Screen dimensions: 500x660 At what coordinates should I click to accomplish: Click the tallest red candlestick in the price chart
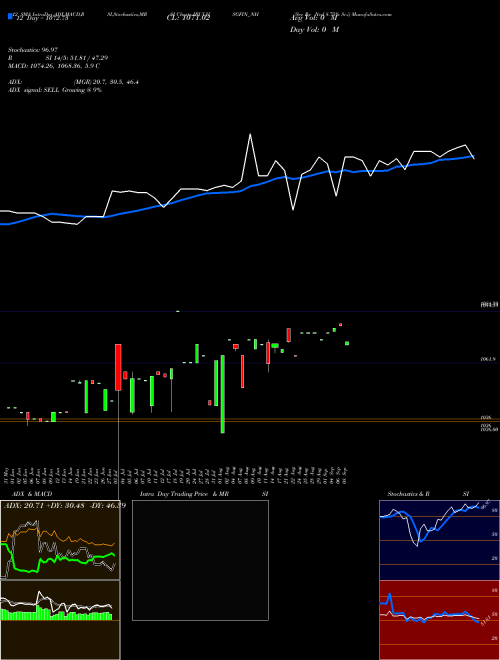coord(118,367)
